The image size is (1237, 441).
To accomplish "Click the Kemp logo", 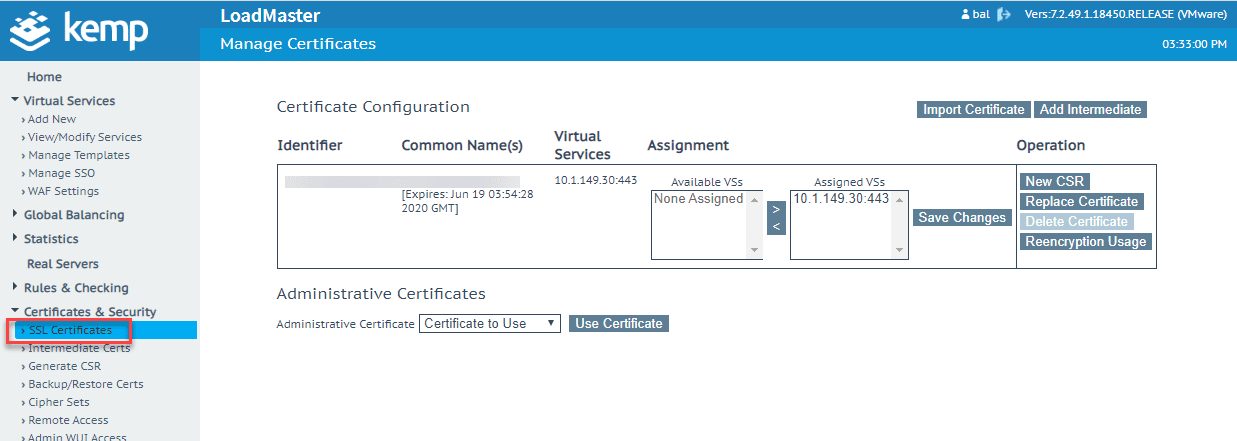I will click(79, 30).
